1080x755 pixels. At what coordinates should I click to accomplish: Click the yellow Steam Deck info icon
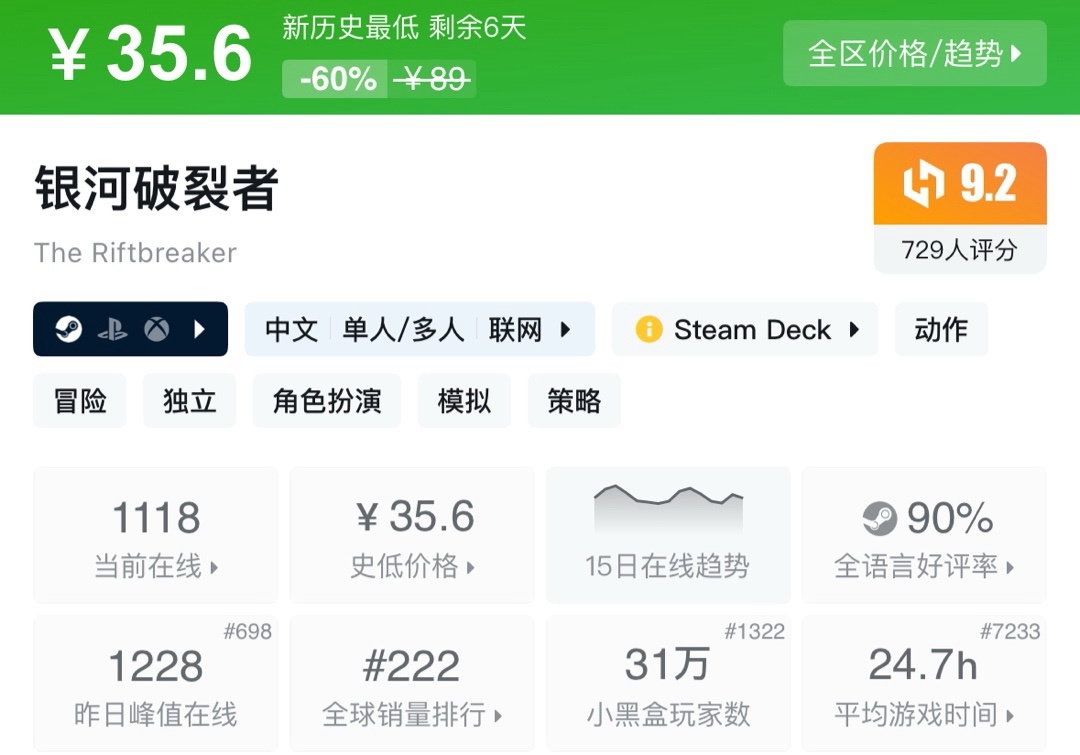649,330
